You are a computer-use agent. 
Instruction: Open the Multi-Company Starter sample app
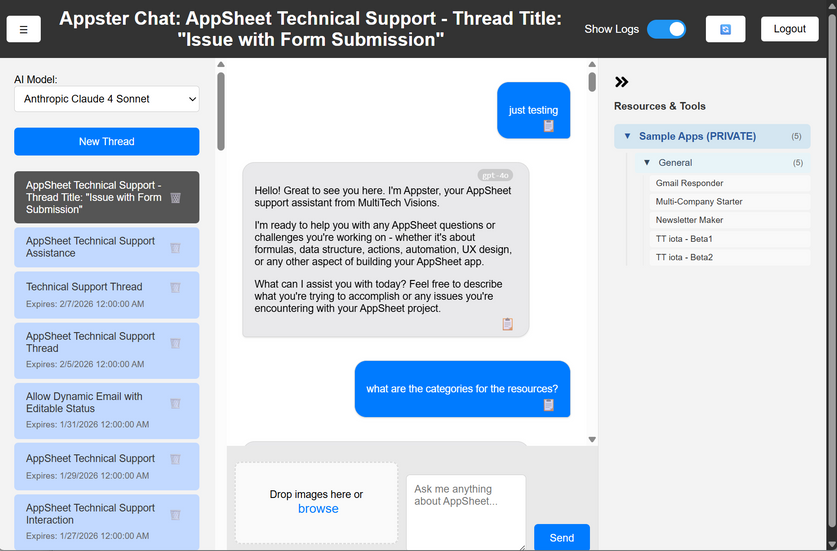point(730,202)
